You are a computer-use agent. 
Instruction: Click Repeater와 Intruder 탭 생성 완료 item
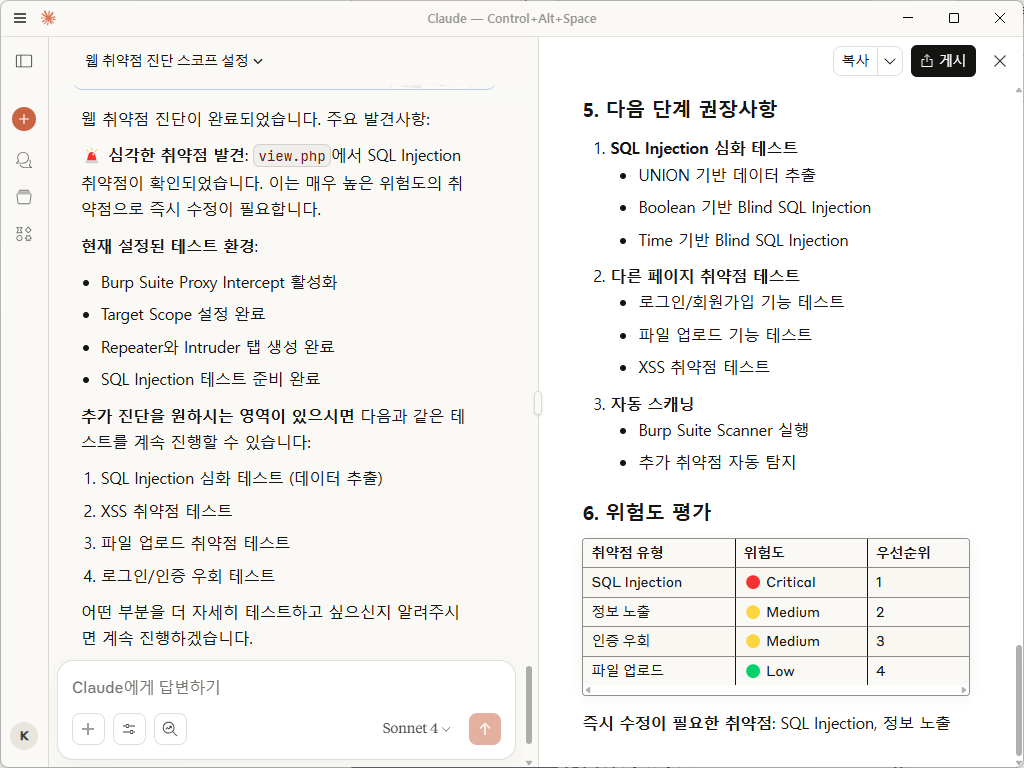click(217, 347)
